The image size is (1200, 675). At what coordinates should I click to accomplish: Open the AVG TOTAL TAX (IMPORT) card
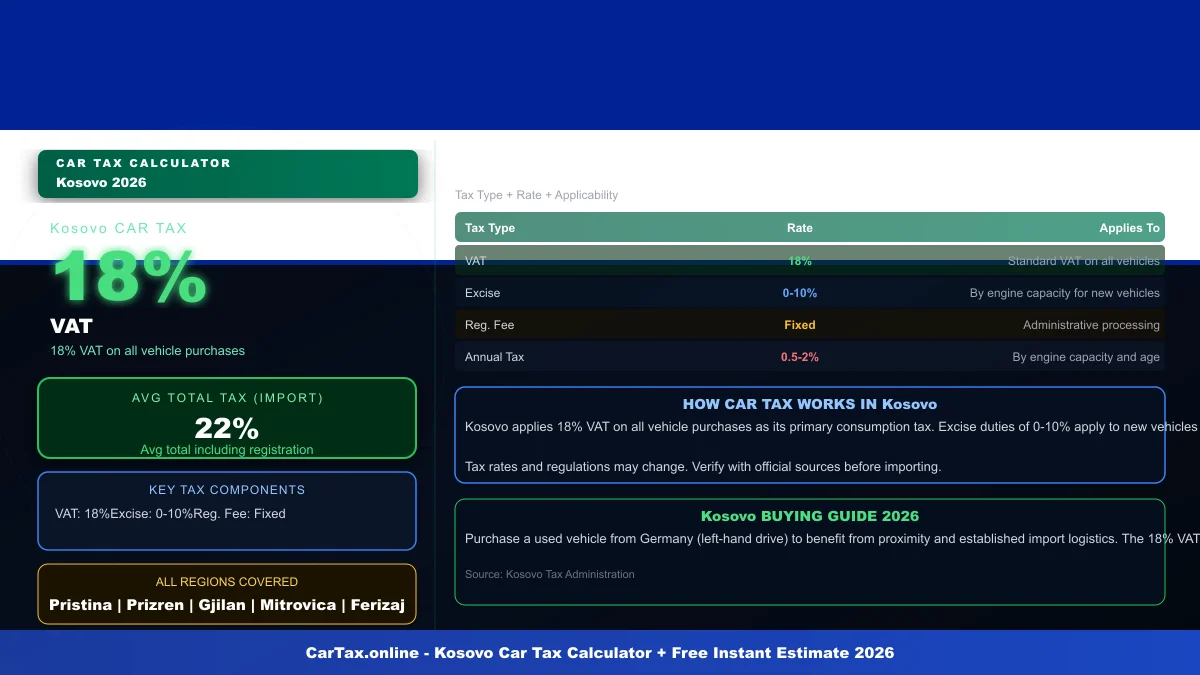coord(227,418)
